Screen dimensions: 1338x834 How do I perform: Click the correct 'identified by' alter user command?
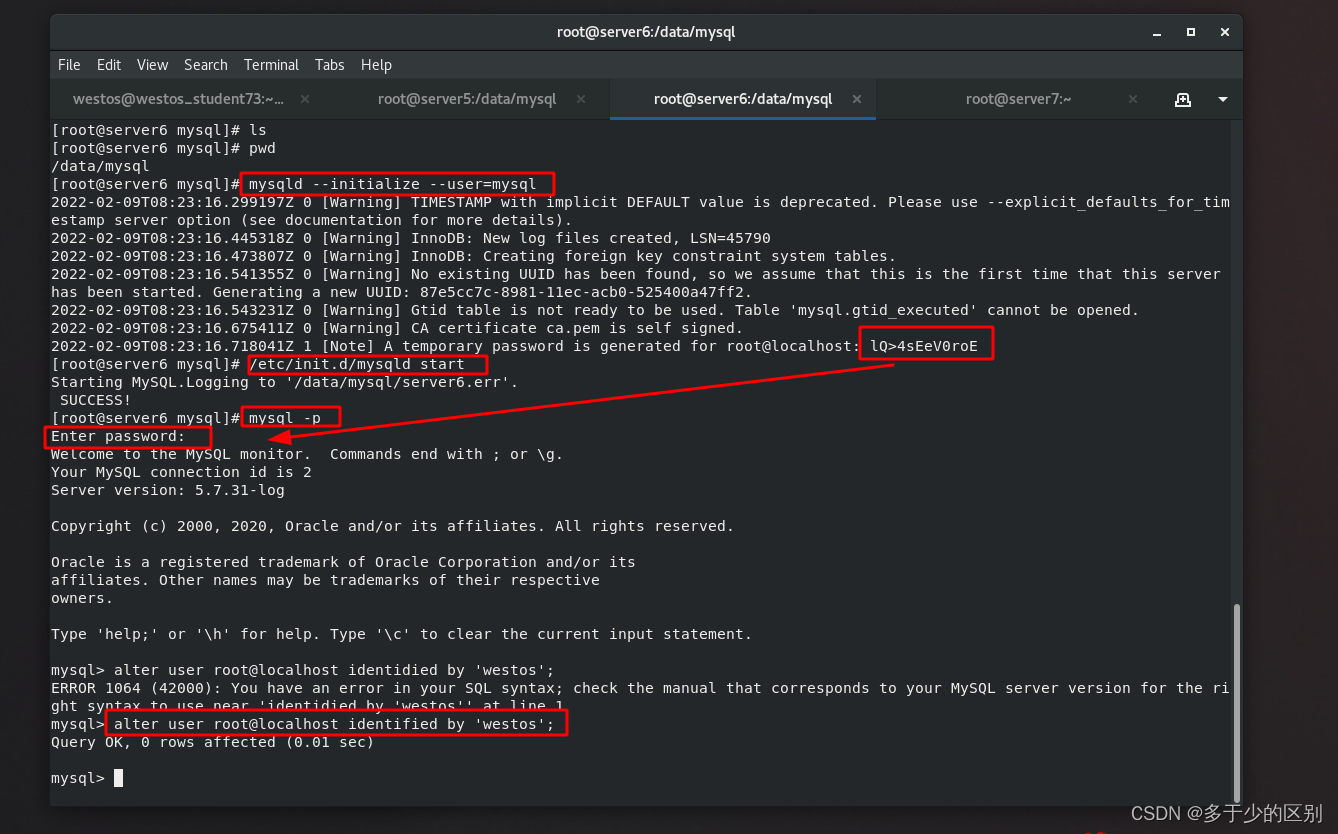334,724
